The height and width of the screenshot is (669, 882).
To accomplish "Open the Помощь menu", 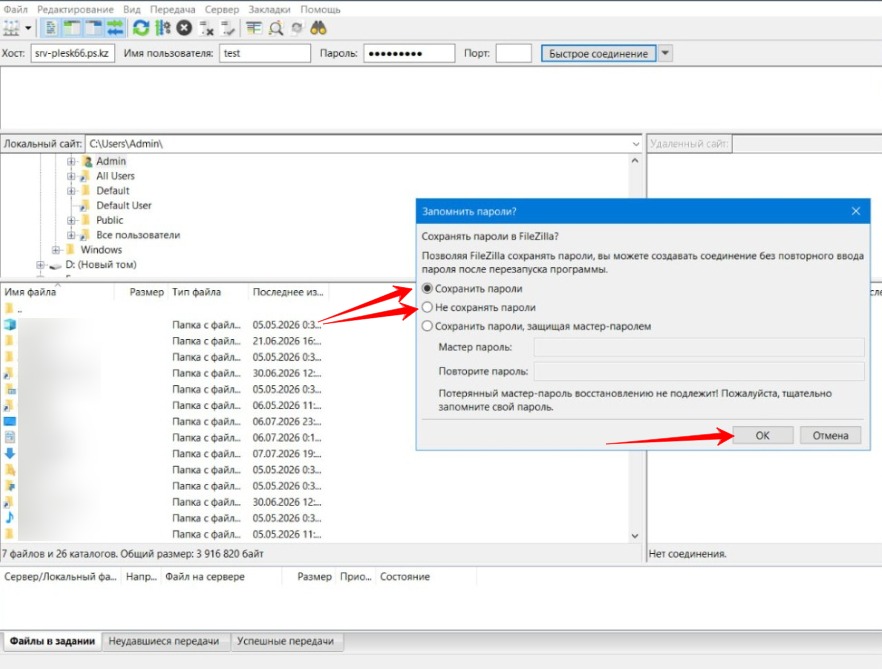I will coord(320,10).
